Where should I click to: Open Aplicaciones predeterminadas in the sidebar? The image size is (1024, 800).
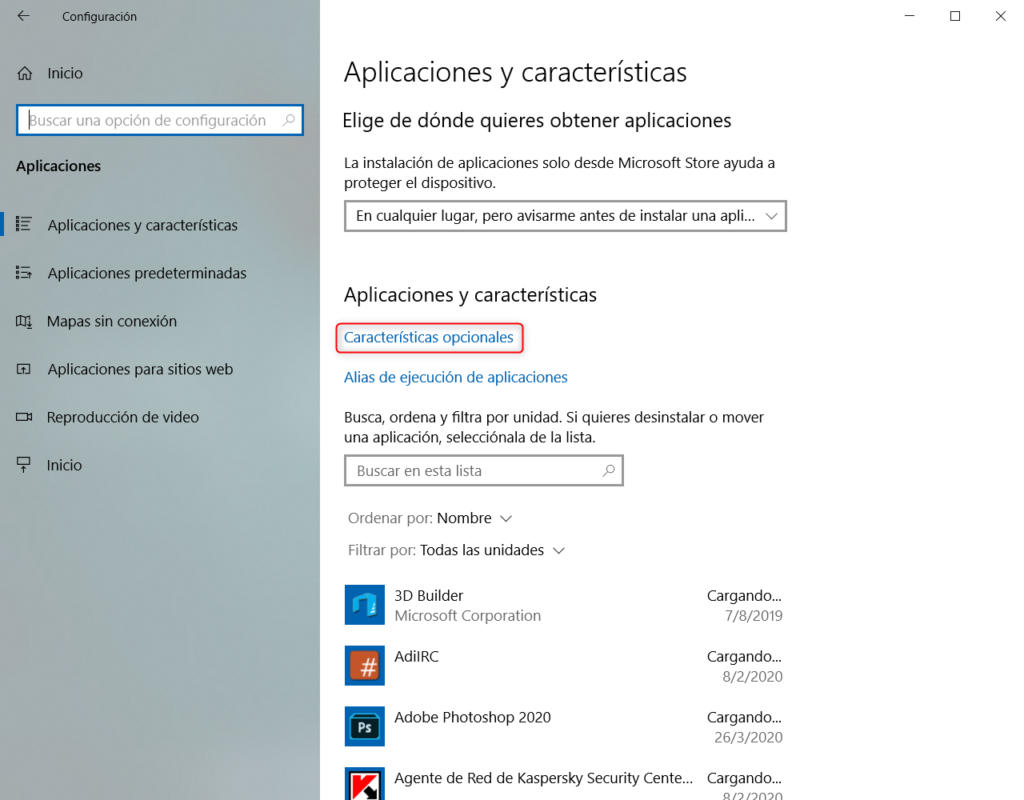[x=146, y=273]
